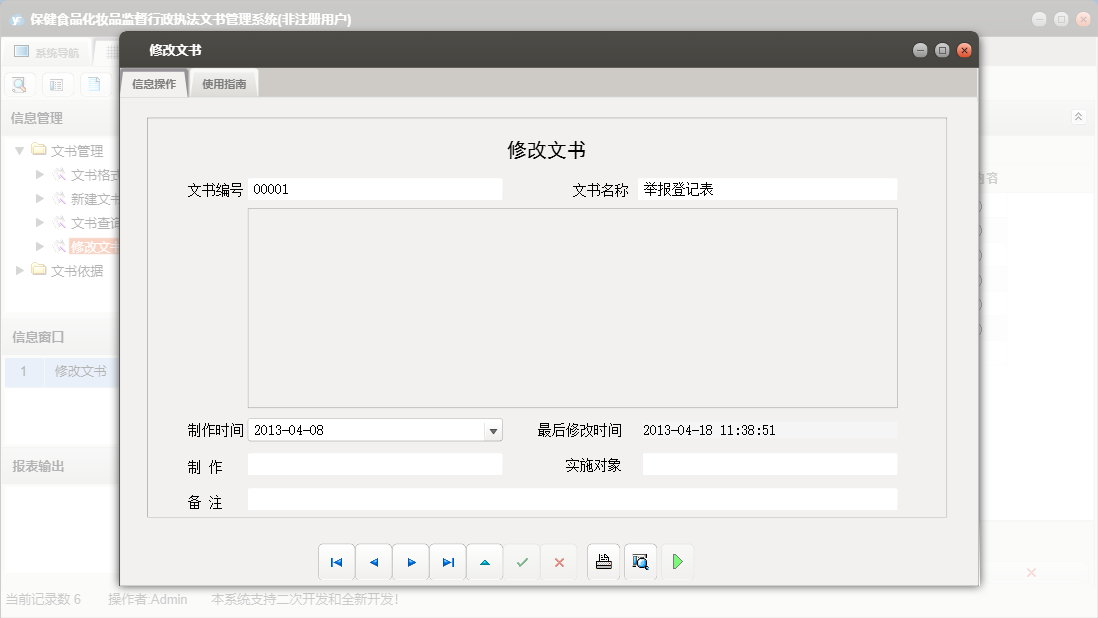Open the 制作时间 date dropdown
The height and width of the screenshot is (618, 1098).
pos(492,431)
